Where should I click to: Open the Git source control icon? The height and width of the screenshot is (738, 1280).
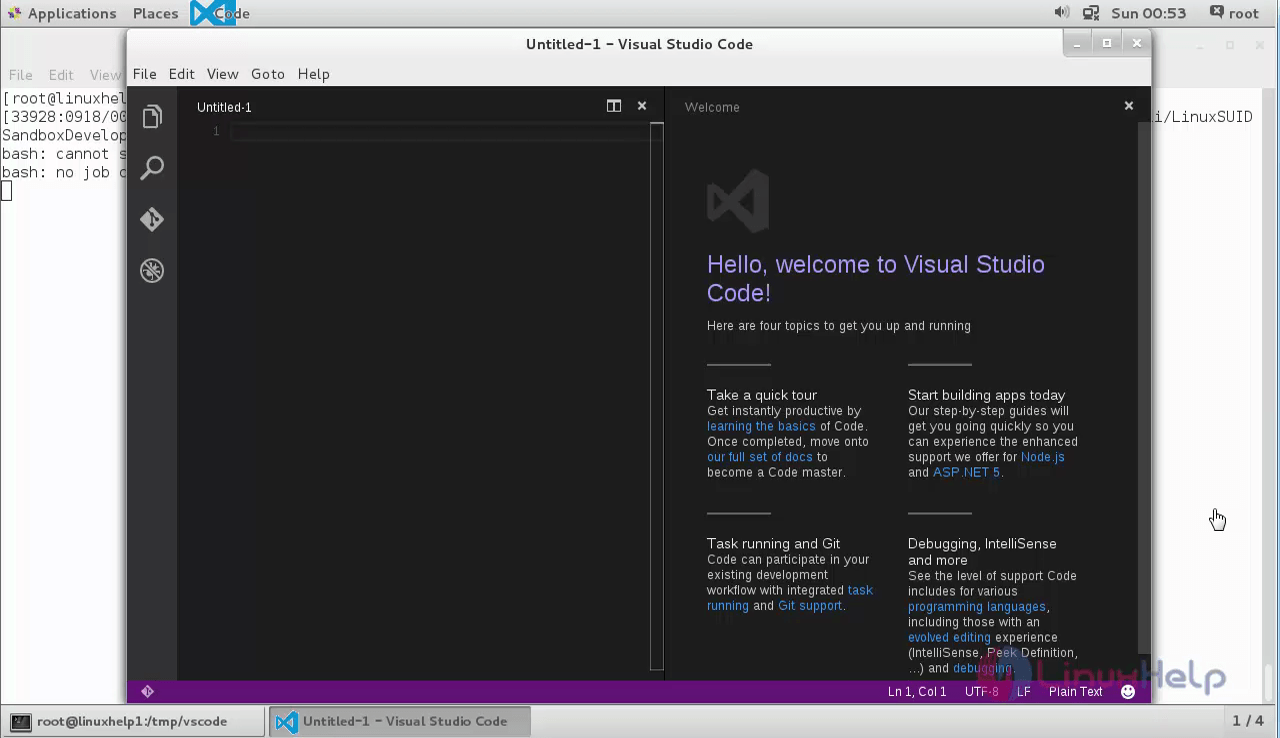pos(152,219)
